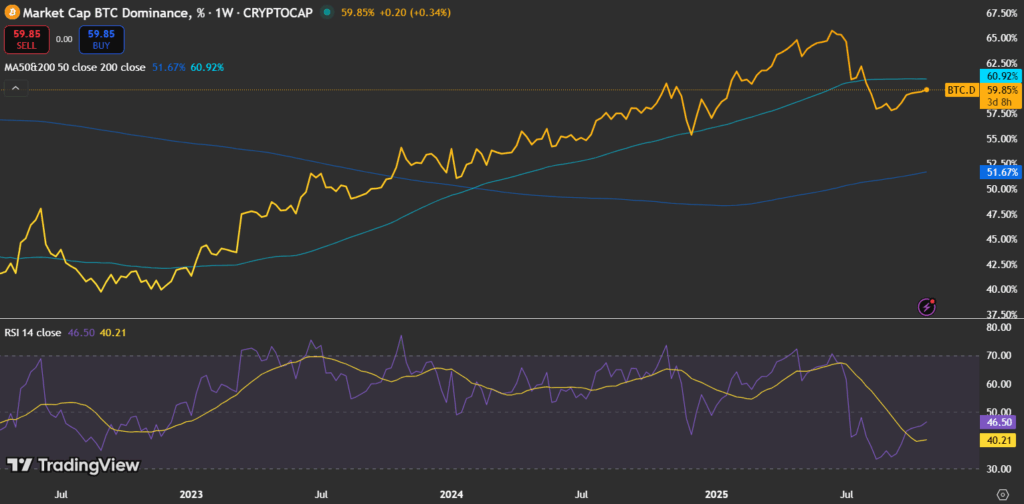The width and height of the screenshot is (1024, 504).
Task: Click the 2024 label on time axis
Action: point(451,494)
